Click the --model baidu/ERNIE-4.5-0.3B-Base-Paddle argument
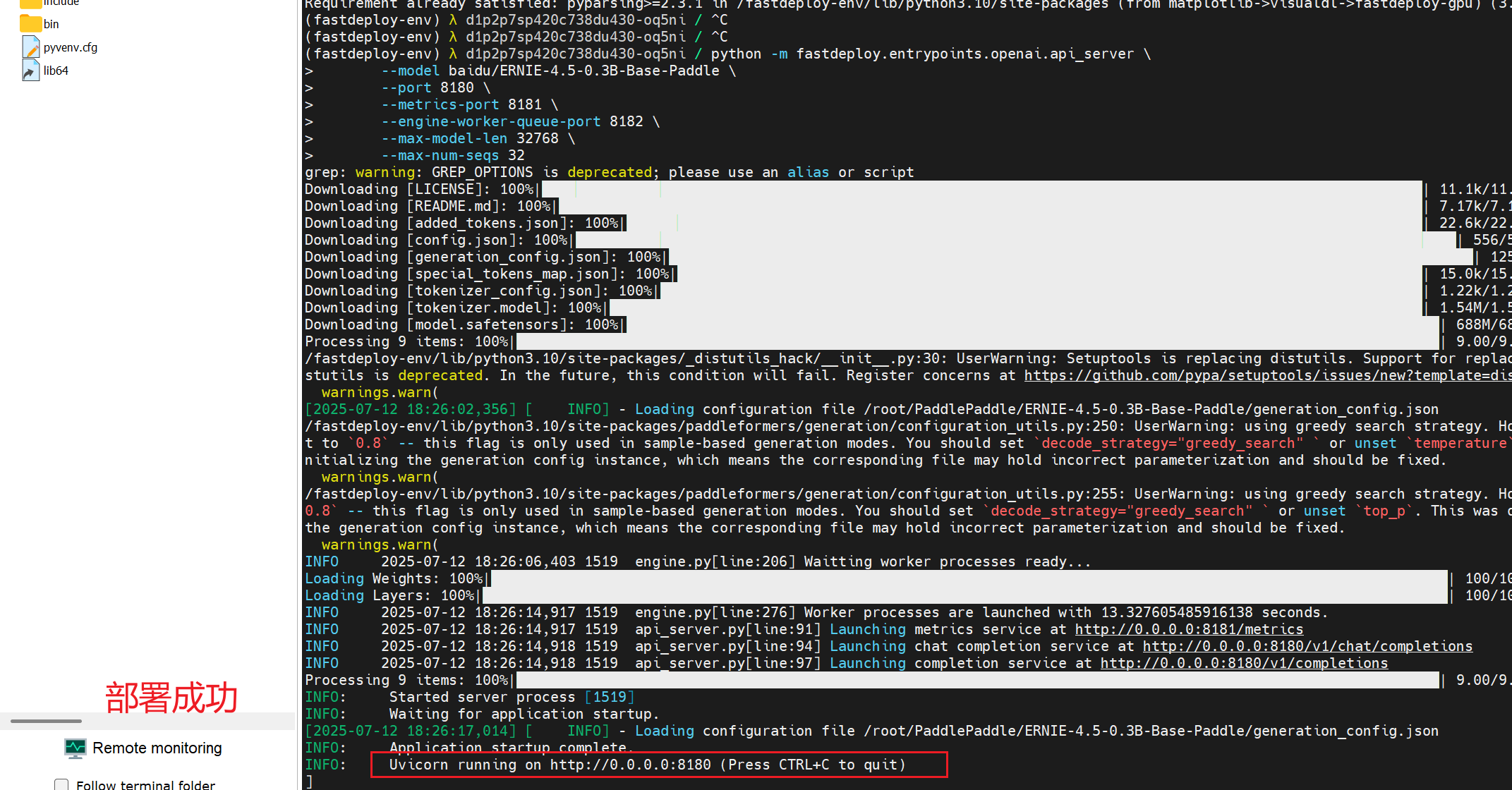This screenshot has height=790, width=1512. click(x=558, y=71)
